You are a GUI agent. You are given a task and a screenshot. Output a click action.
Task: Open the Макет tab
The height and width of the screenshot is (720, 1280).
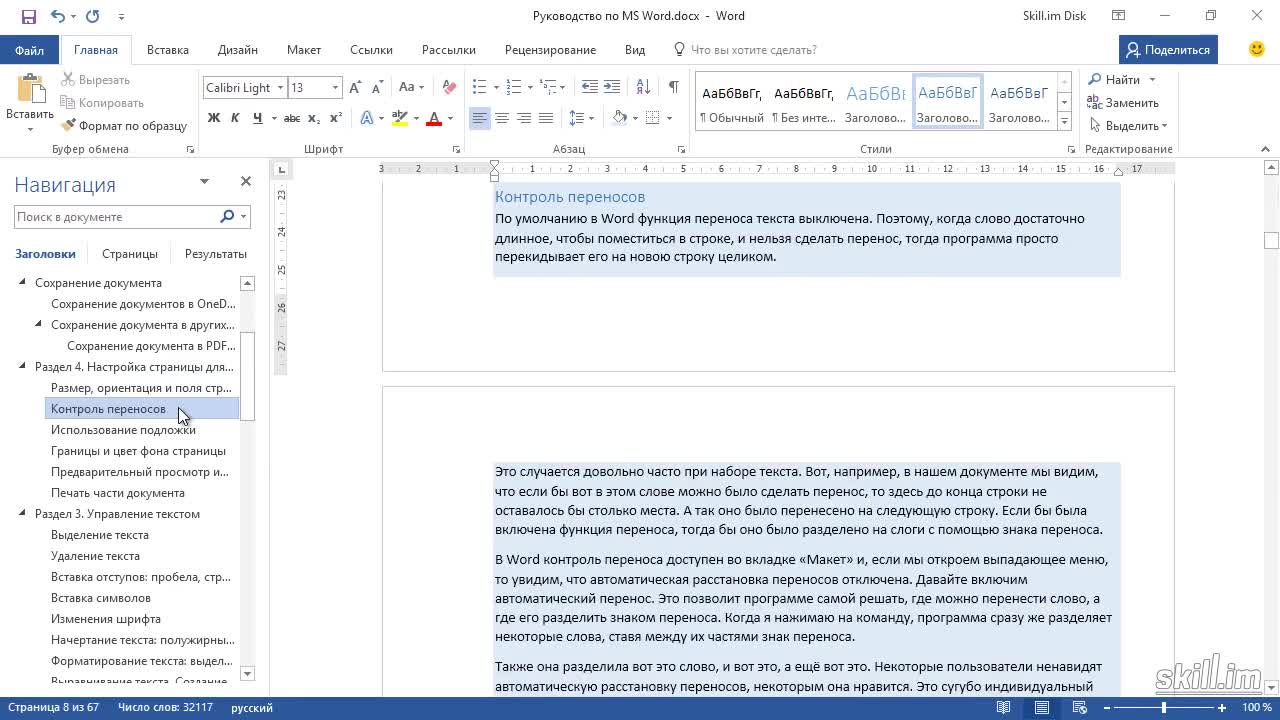(x=304, y=50)
